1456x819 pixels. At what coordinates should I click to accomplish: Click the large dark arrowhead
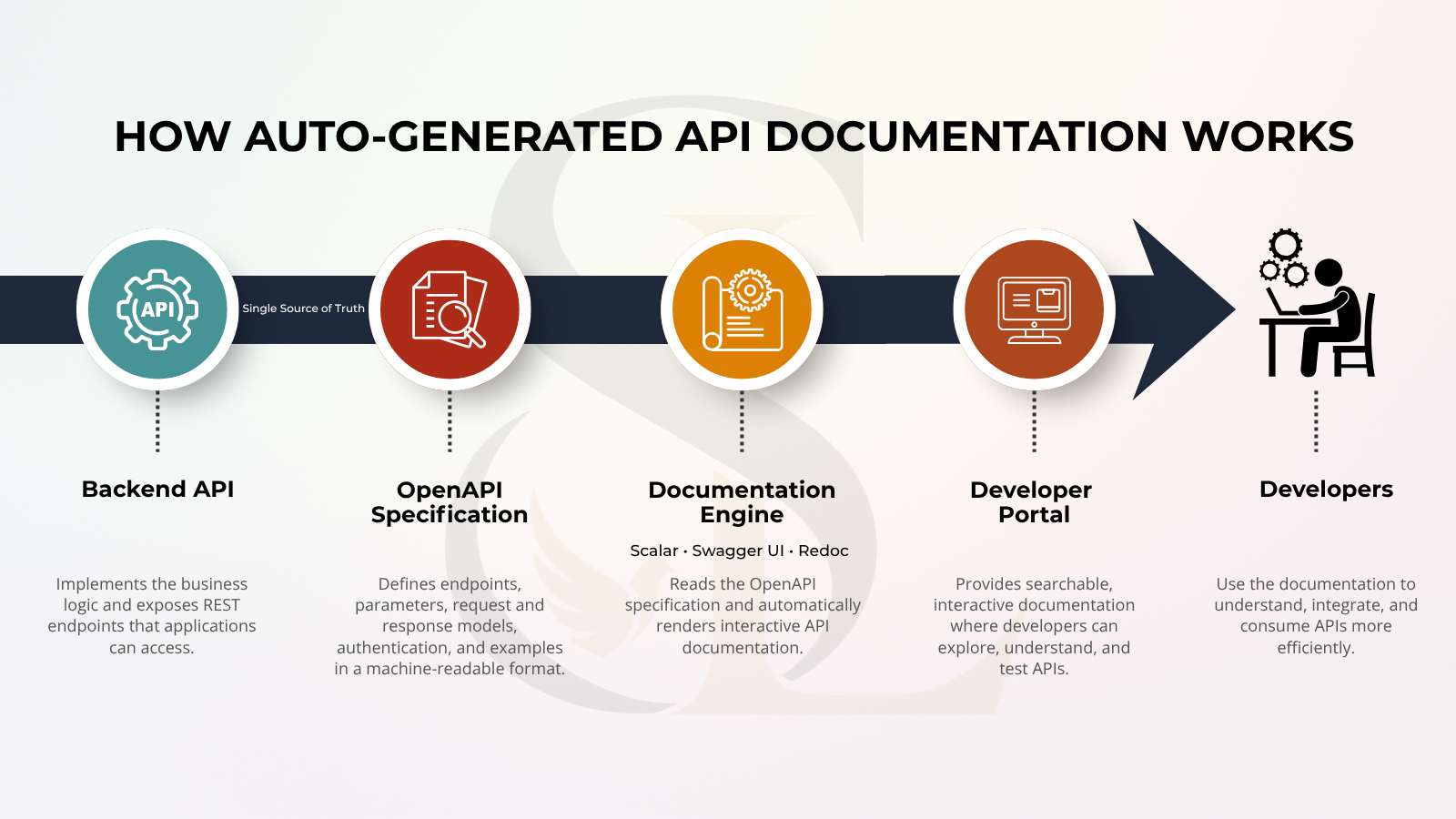point(1184,309)
